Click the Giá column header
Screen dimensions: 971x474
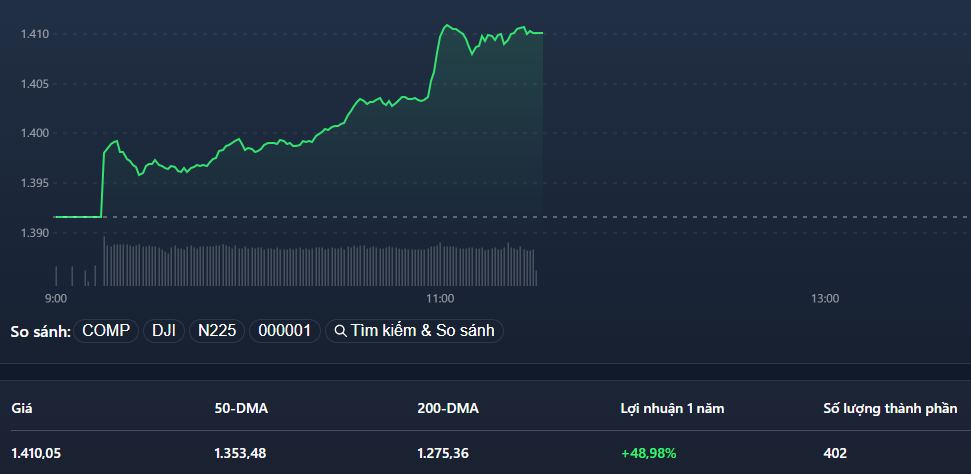22,408
